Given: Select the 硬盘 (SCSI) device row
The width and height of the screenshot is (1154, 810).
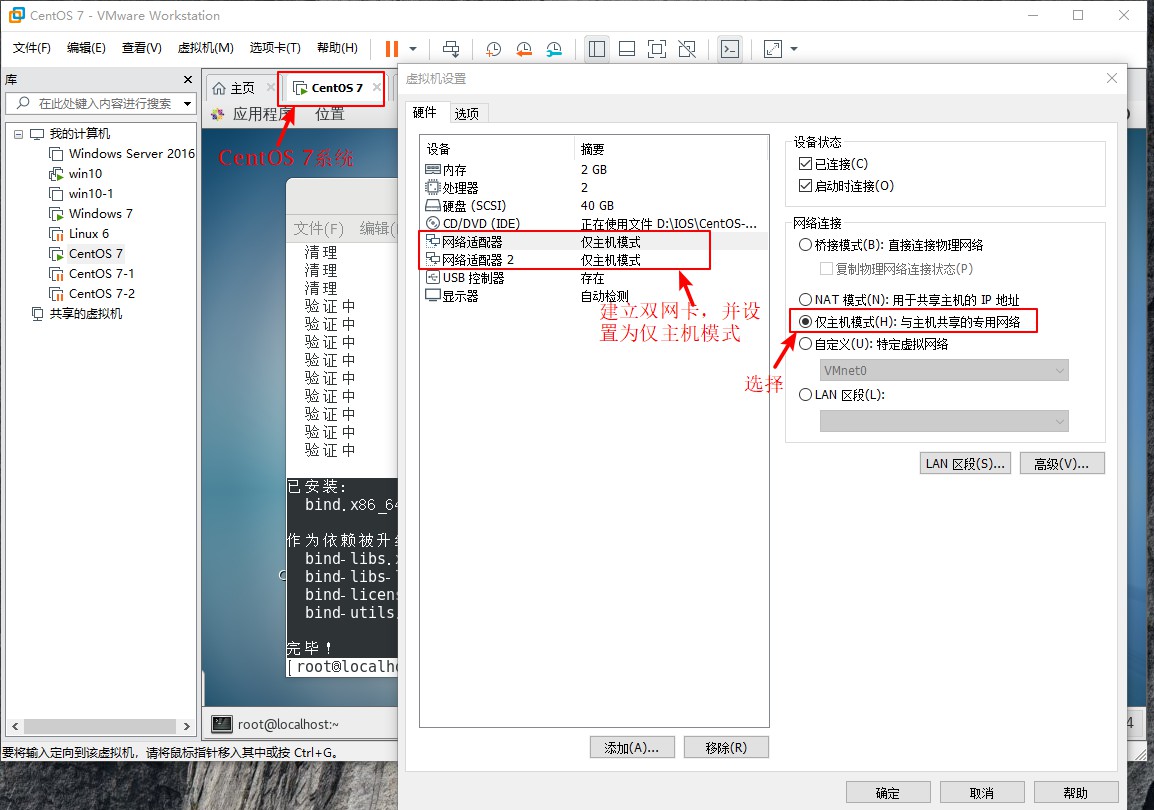Looking at the screenshot, I should coord(594,206).
